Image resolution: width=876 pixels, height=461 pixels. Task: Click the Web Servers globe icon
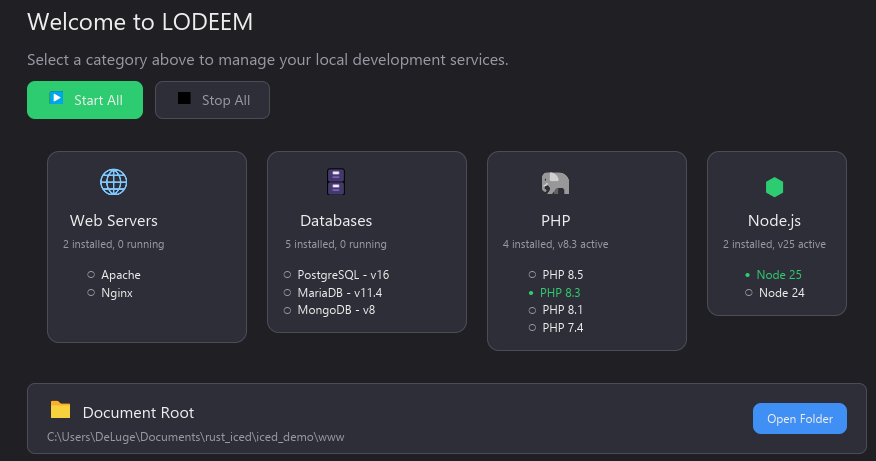[114, 182]
